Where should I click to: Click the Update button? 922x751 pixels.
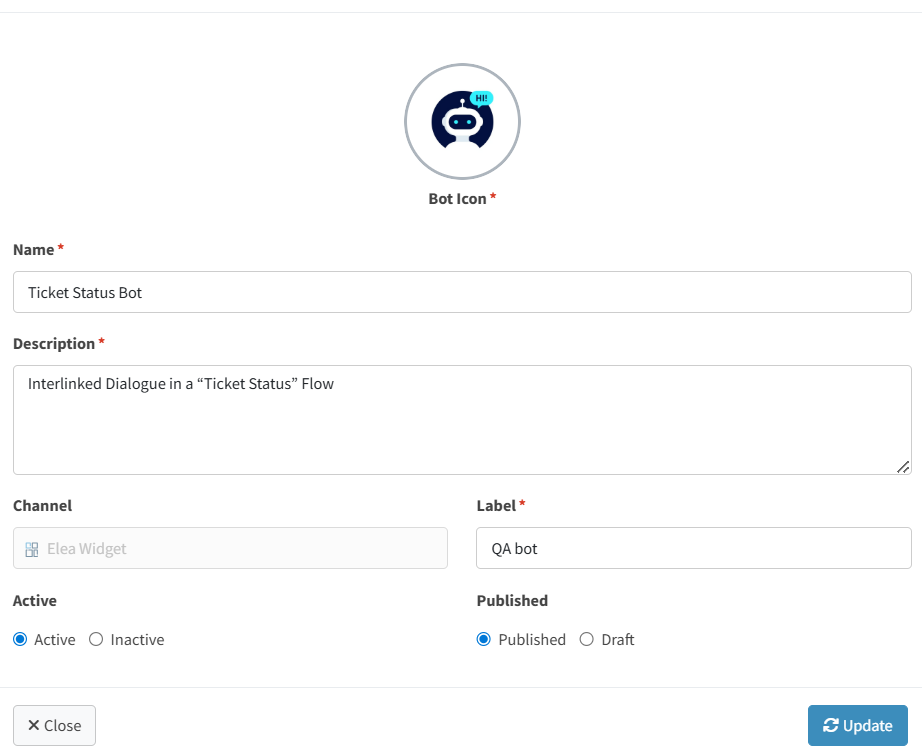pyautogui.click(x=857, y=726)
